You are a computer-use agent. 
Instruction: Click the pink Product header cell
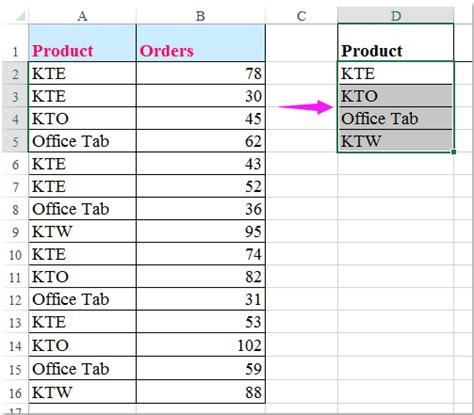click(82, 43)
